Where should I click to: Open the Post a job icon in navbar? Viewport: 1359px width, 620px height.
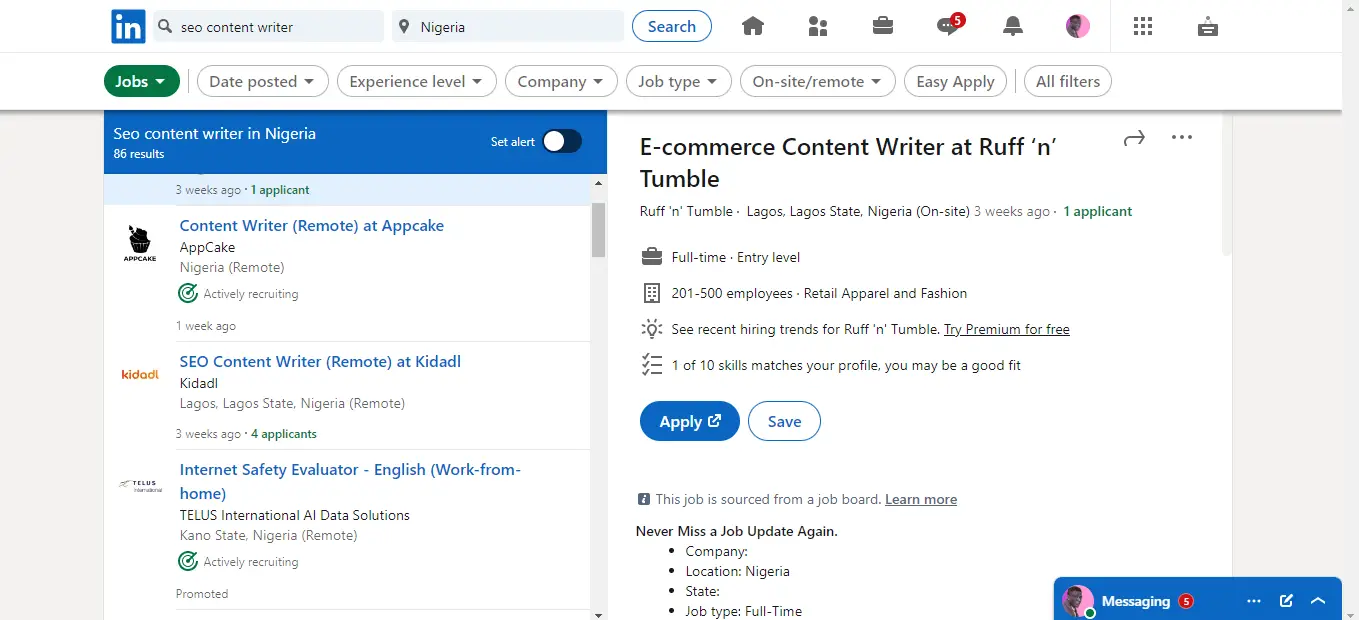[x=1208, y=27]
